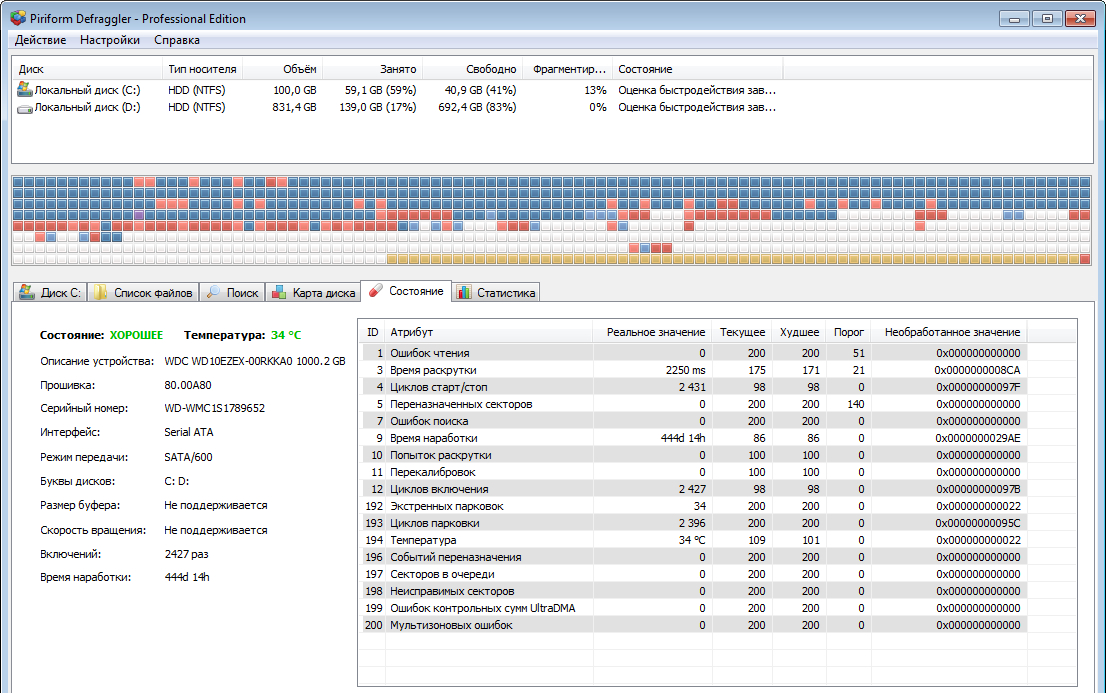
Task: Click the magnifier icon on Поиск tab
Action: tap(213, 291)
